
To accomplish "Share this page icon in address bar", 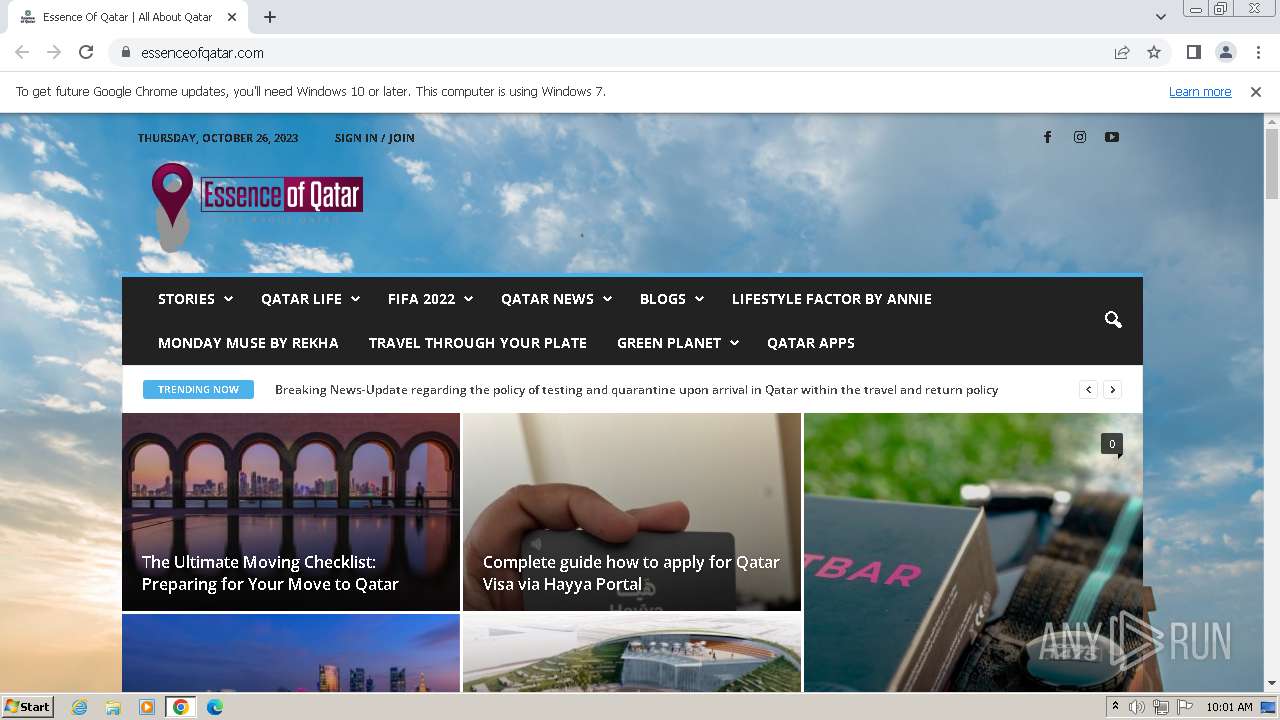I will 1122,52.
